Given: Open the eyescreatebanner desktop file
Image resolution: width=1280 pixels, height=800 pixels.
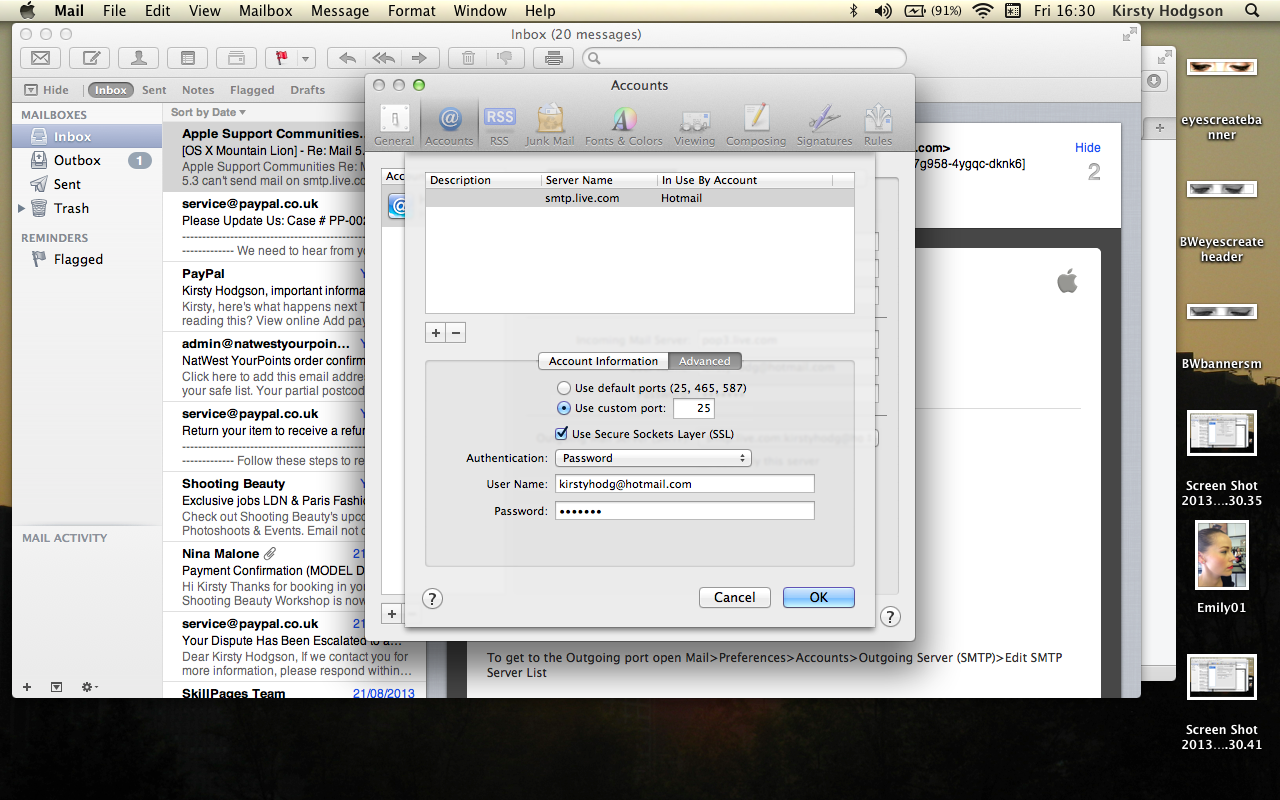Looking at the screenshot, I should [x=1221, y=68].
